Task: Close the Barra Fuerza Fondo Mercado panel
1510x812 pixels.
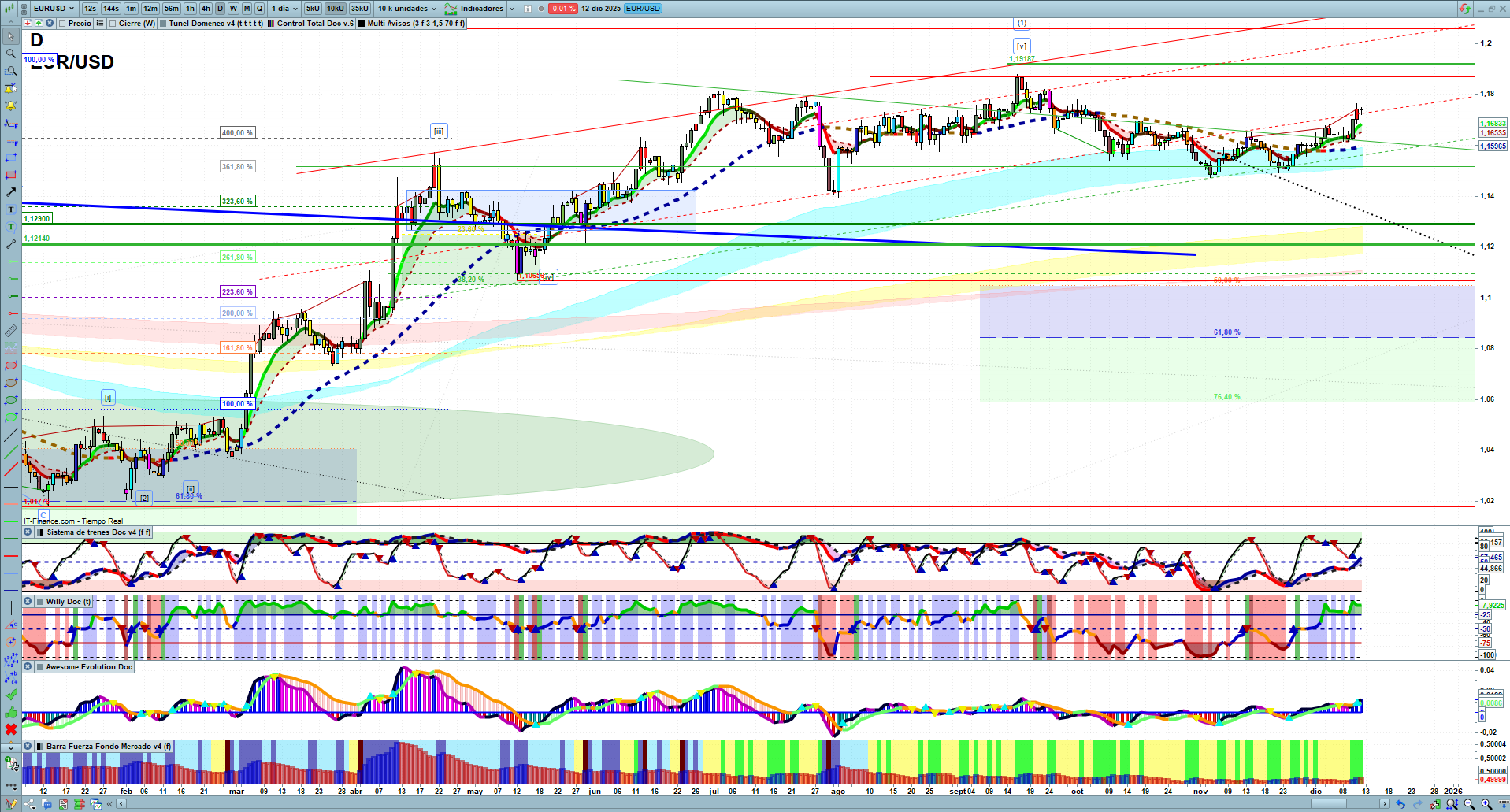Action: pos(28,747)
